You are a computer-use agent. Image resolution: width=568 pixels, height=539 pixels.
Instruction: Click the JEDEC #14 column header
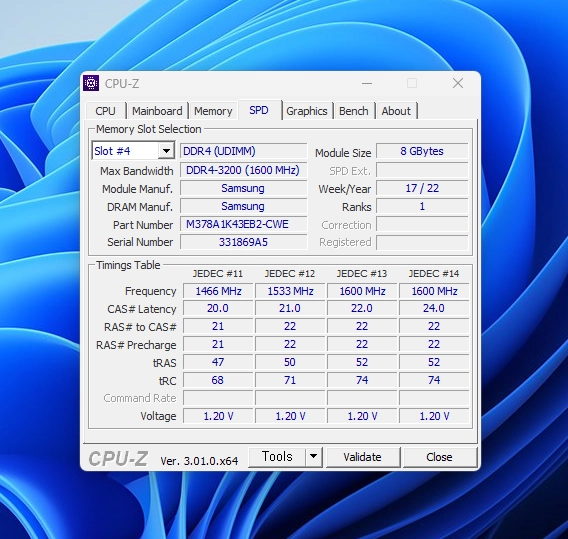(x=434, y=273)
